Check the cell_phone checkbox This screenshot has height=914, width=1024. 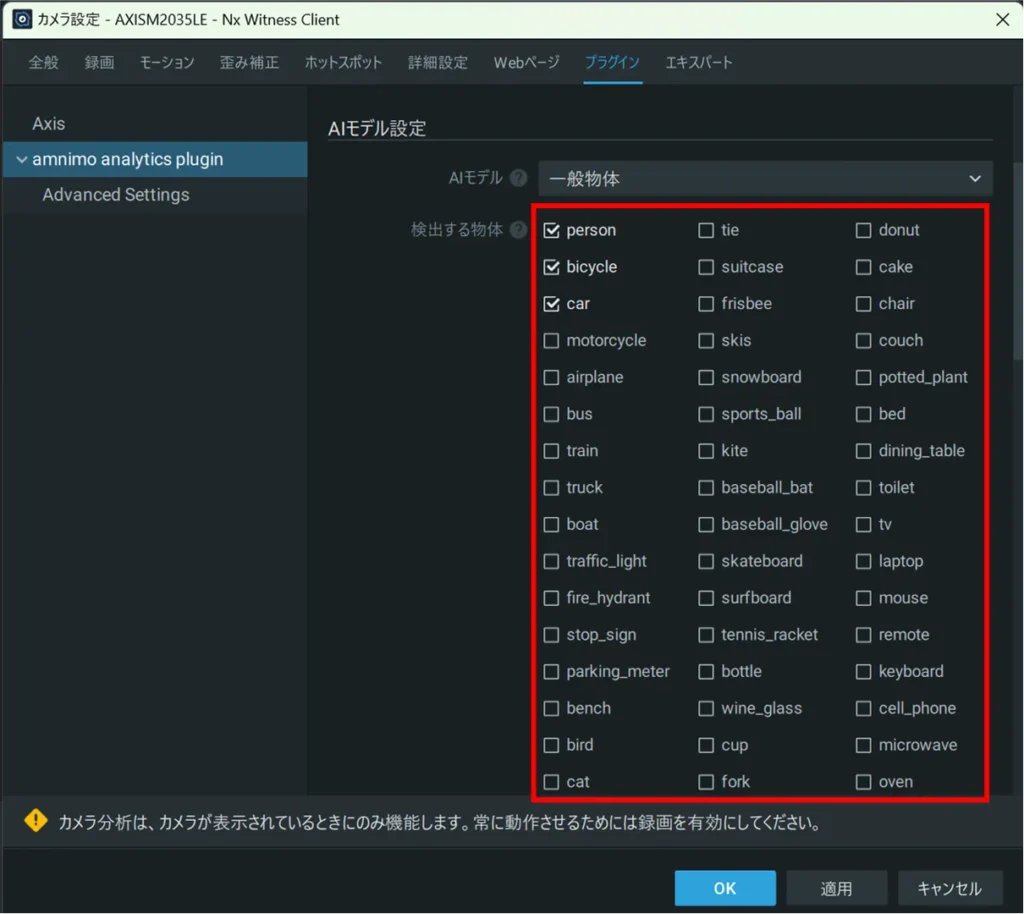tap(863, 708)
